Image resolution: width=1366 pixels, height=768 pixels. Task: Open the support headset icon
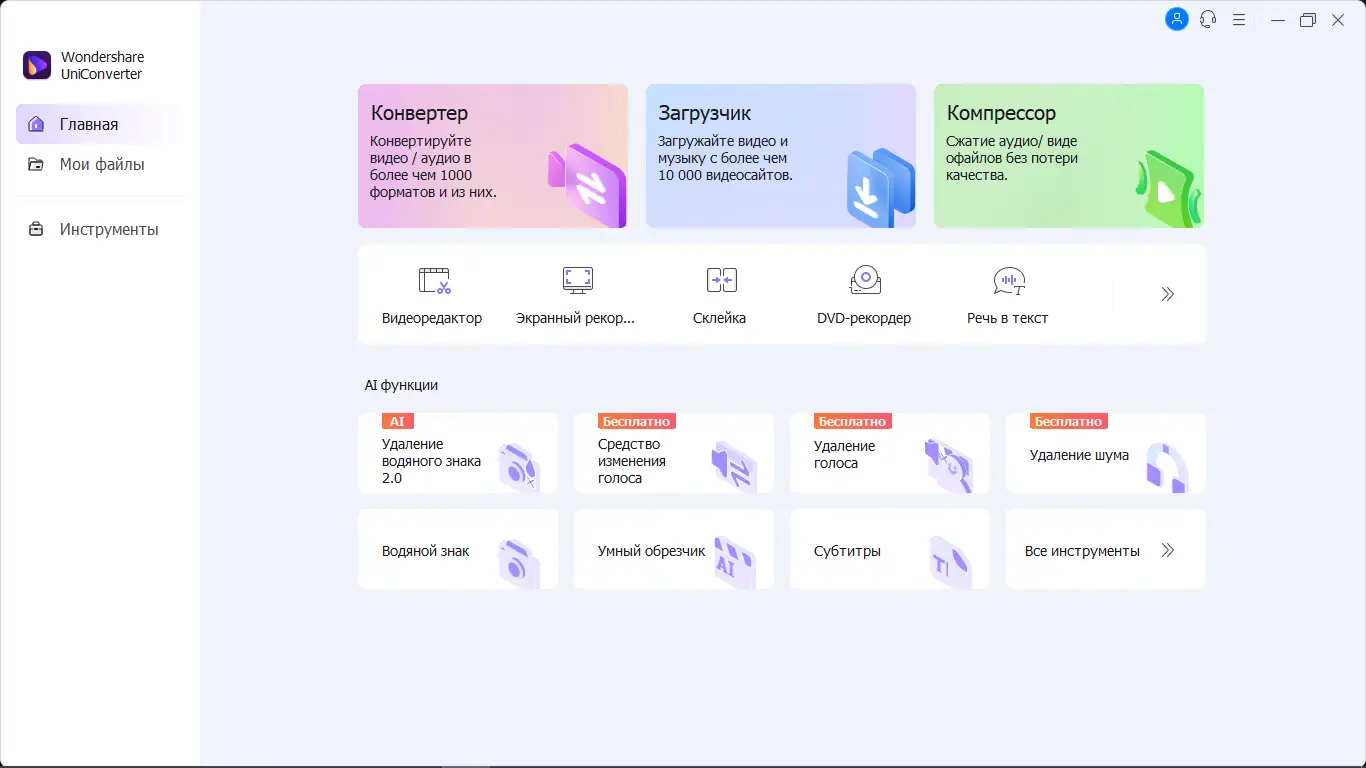point(1208,19)
